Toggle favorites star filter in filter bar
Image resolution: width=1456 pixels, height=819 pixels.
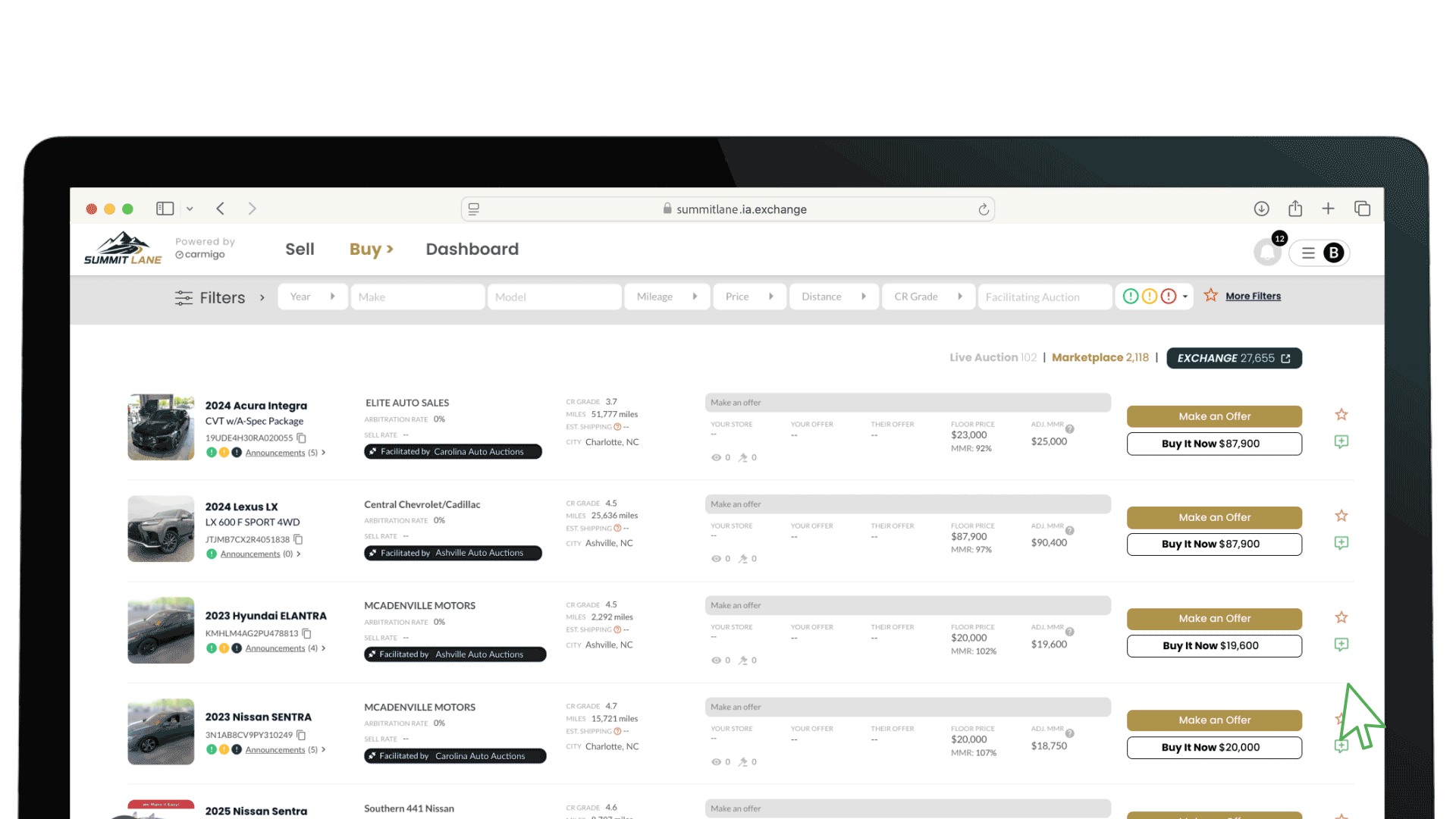point(1210,296)
